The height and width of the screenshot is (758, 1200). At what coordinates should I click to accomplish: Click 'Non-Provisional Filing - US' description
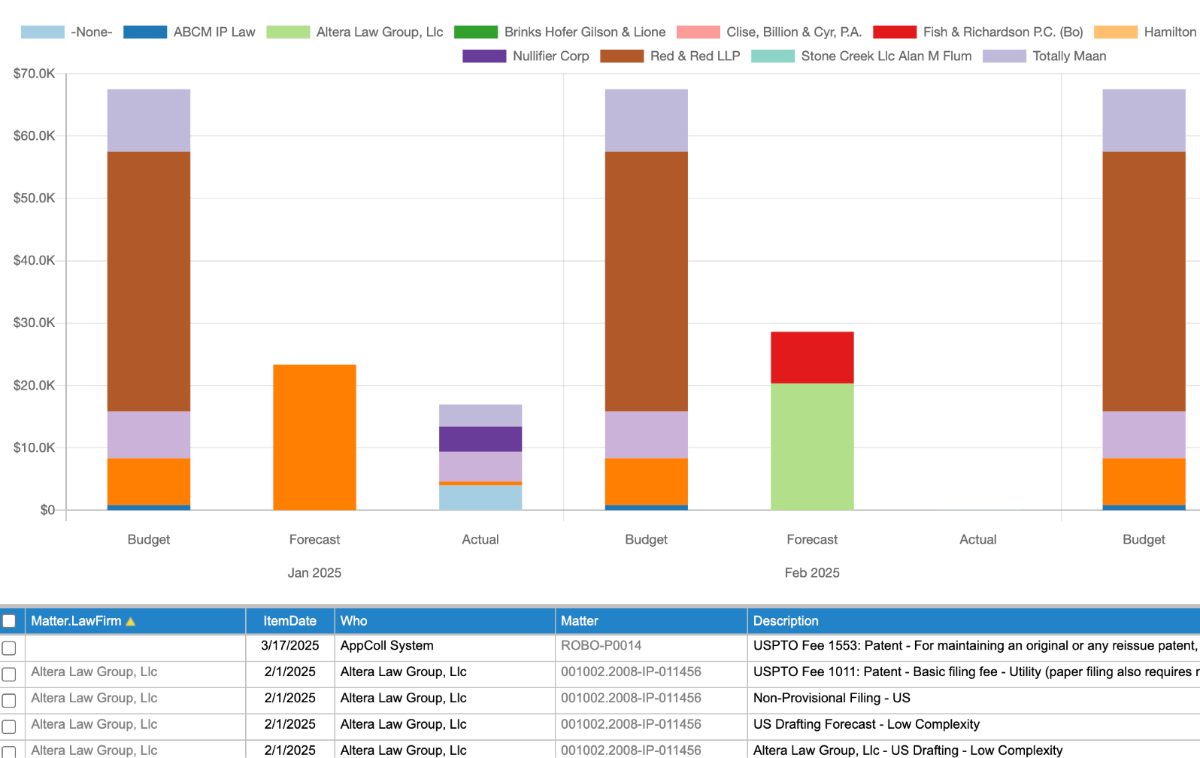click(x=832, y=698)
